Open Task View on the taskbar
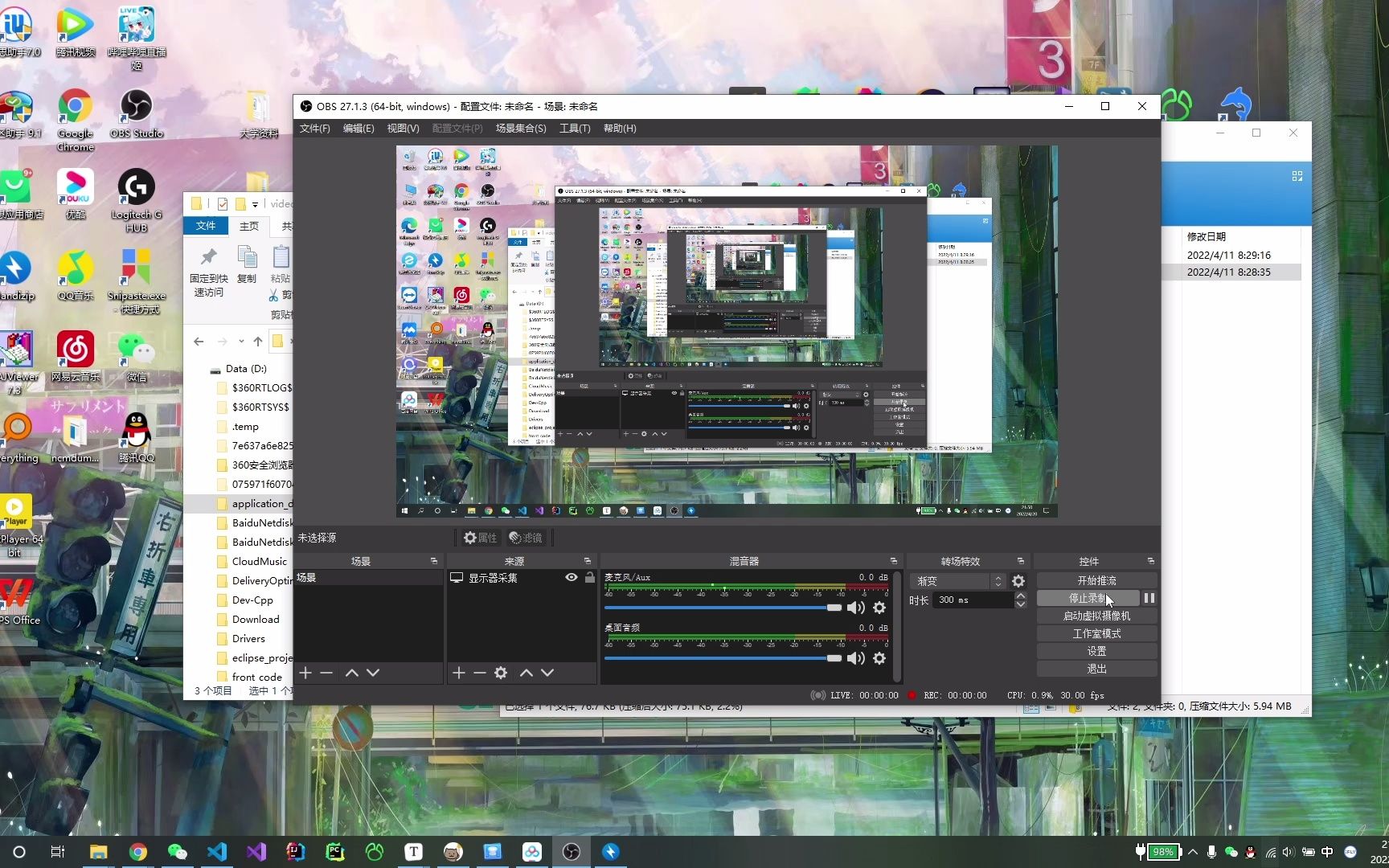Image resolution: width=1389 pixels, height=868 pixels. click(x=57, y=852)
